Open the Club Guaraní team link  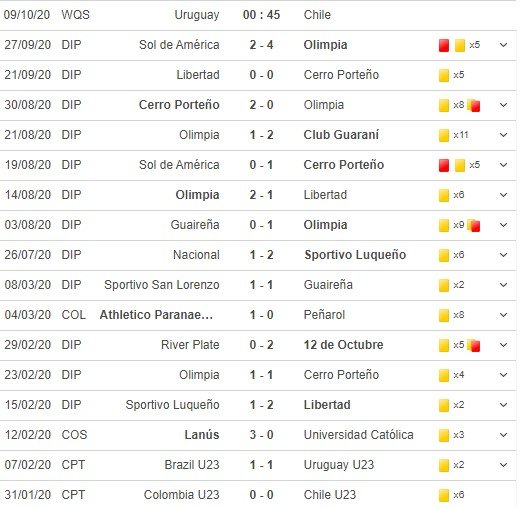[x=341, y=135]
